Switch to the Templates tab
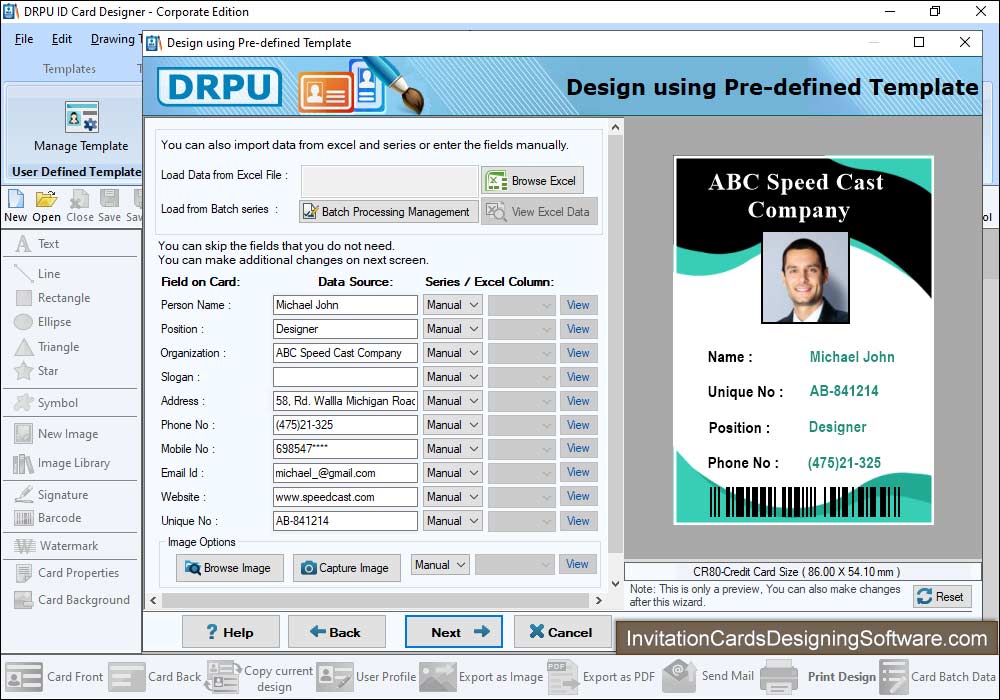The width and height of the screenshot is (1000, 700). (69, 69)
